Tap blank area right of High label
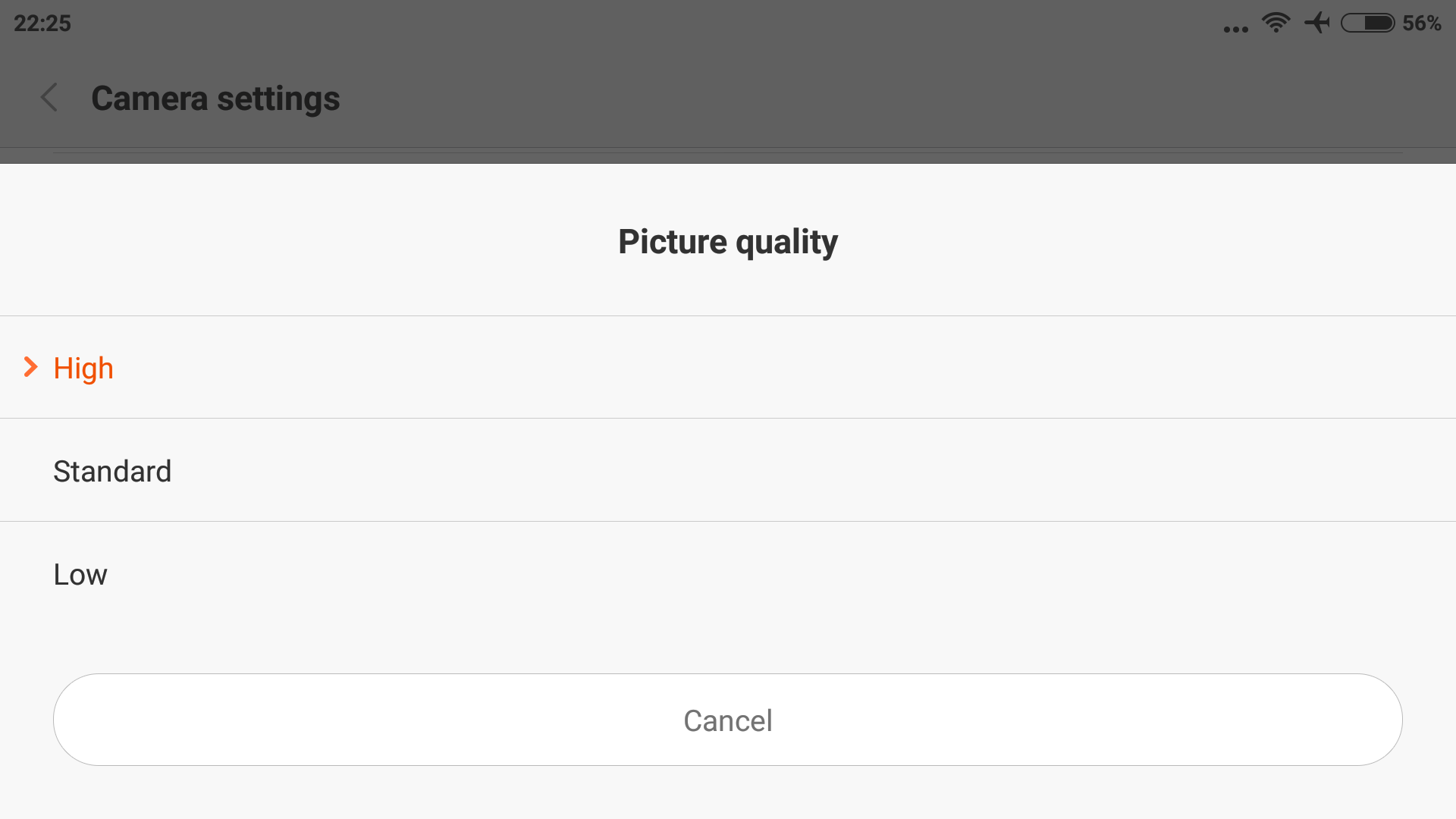Image resolution: width=1456 pixels, height=819 pixels. 785,367
